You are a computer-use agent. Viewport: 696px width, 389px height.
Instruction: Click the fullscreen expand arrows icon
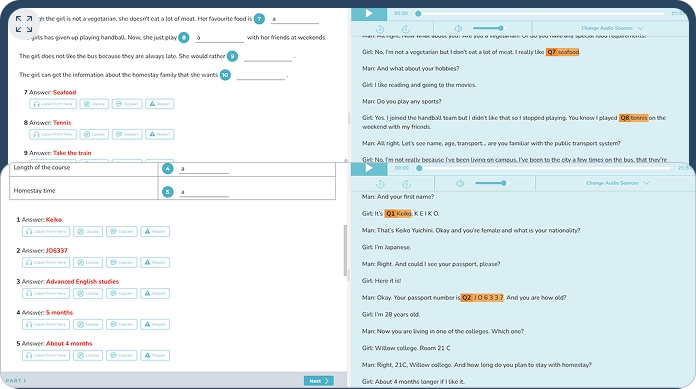click(24, 24)
